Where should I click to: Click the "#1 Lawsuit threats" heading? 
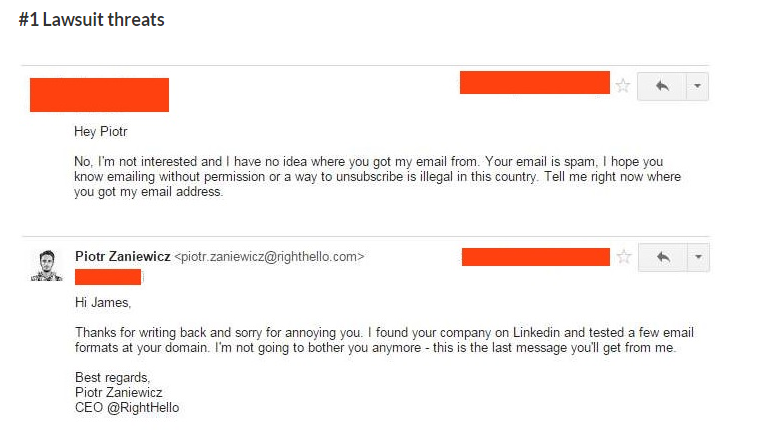pyautogui.click(x=92, y=20)
